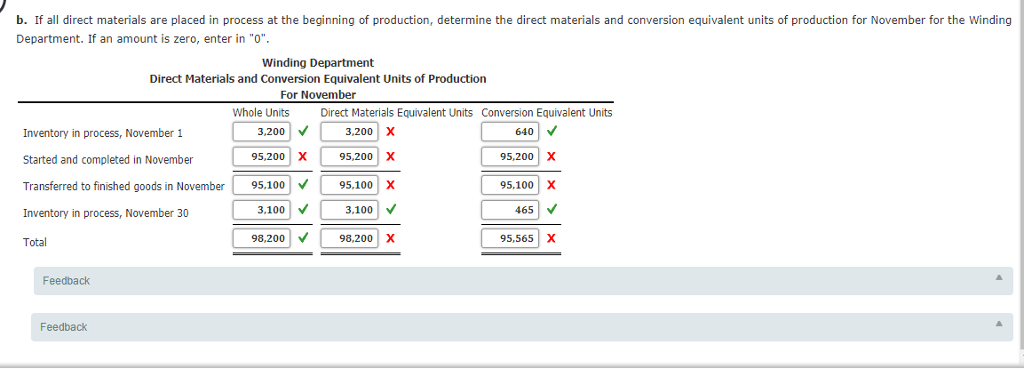Click the 'For November' subtitle
Screen dimensions: 1024x369
click(x=318, y=95)
